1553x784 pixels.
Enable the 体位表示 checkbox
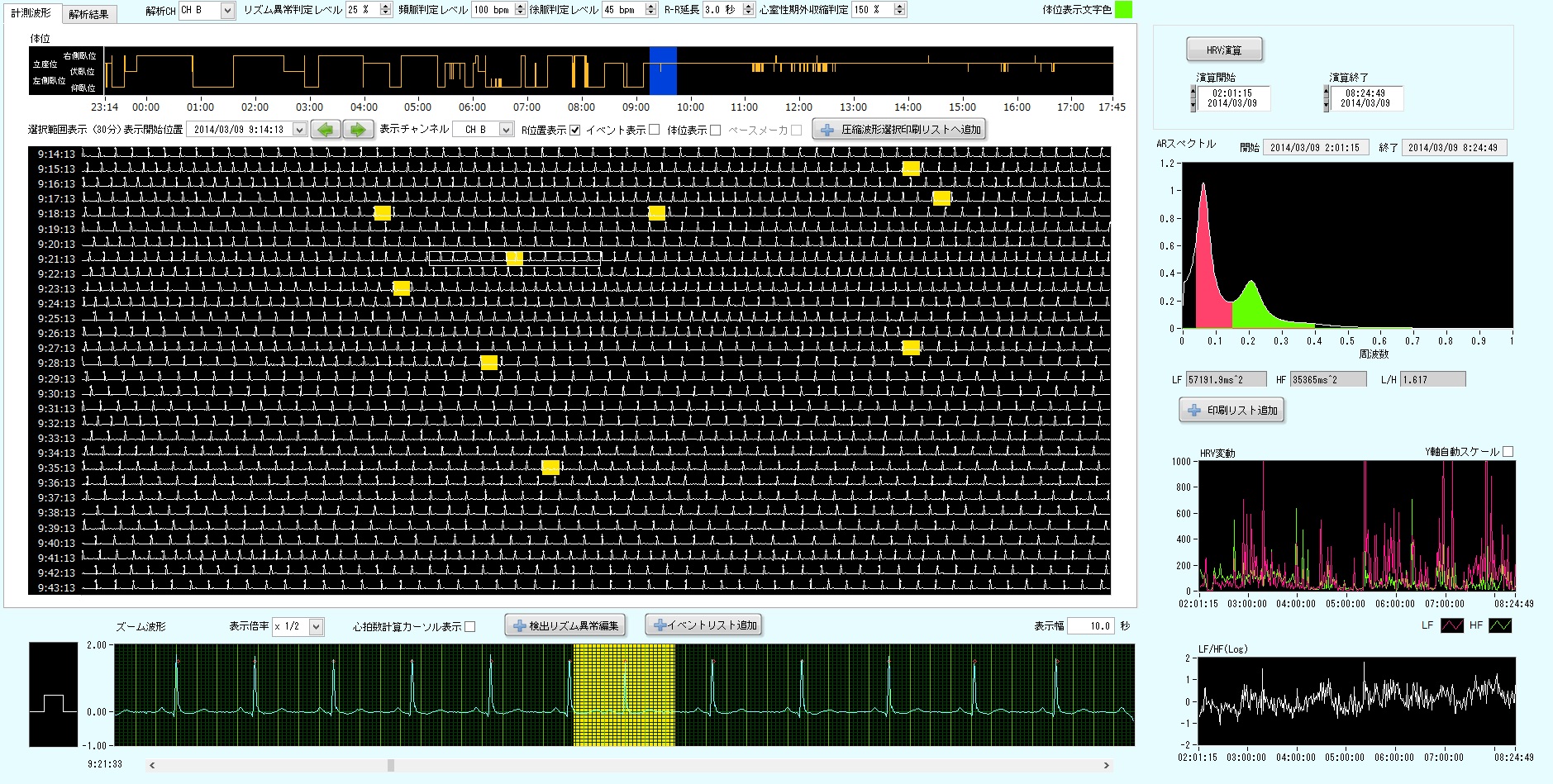(x=716, y=130)
